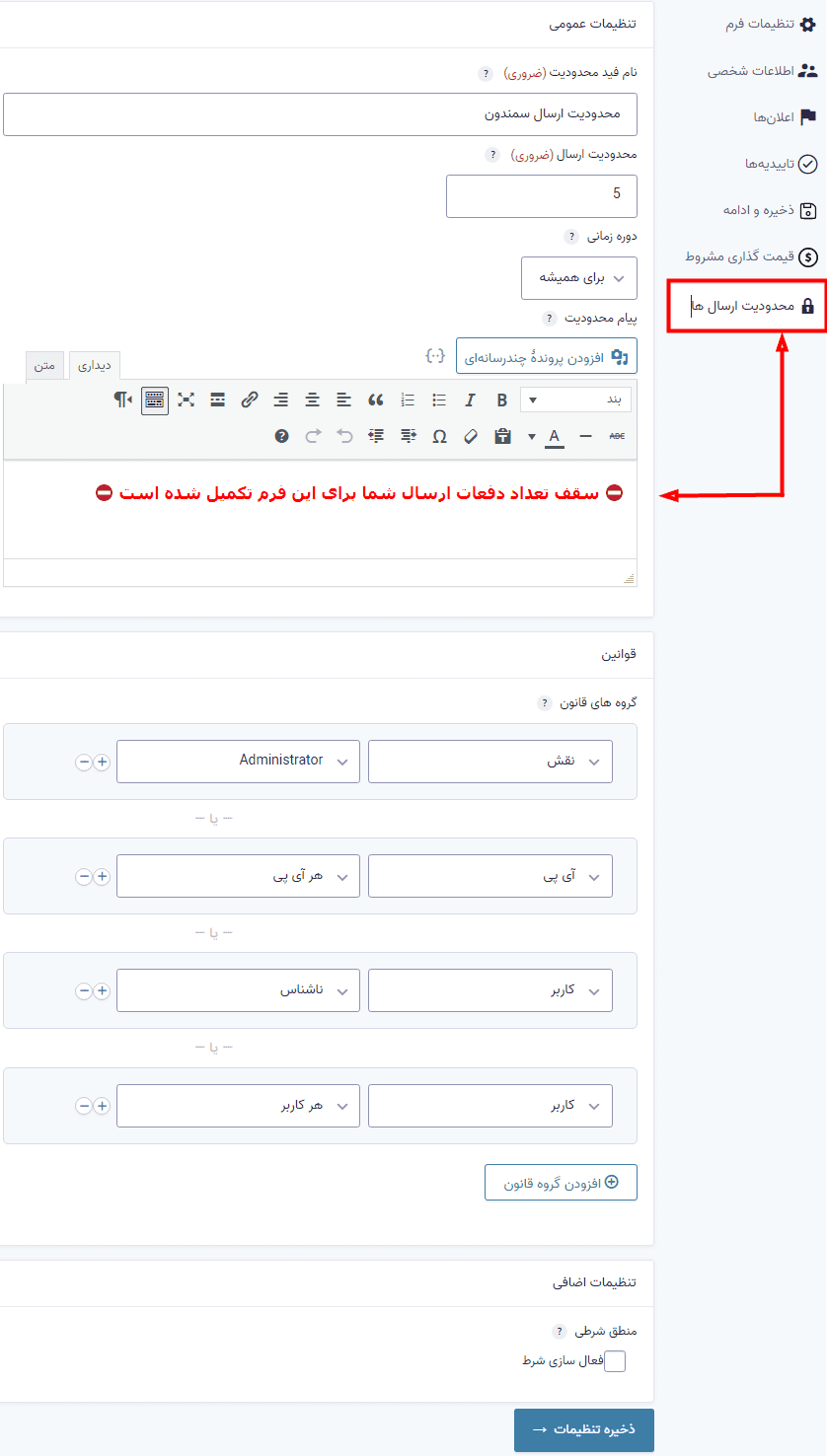The image size is (827, 1456).
Task: Toggle the editor toolbar (kitchen sink)
Action: tap(155, 400)
